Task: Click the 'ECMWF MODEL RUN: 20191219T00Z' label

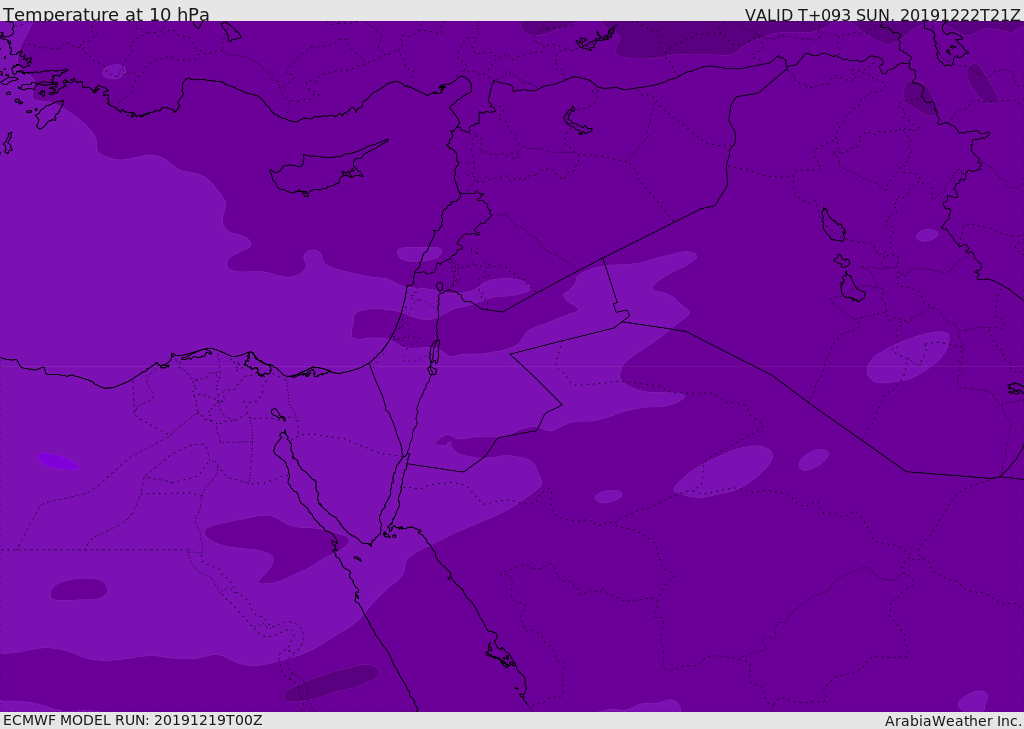Action: click(133, 720)
